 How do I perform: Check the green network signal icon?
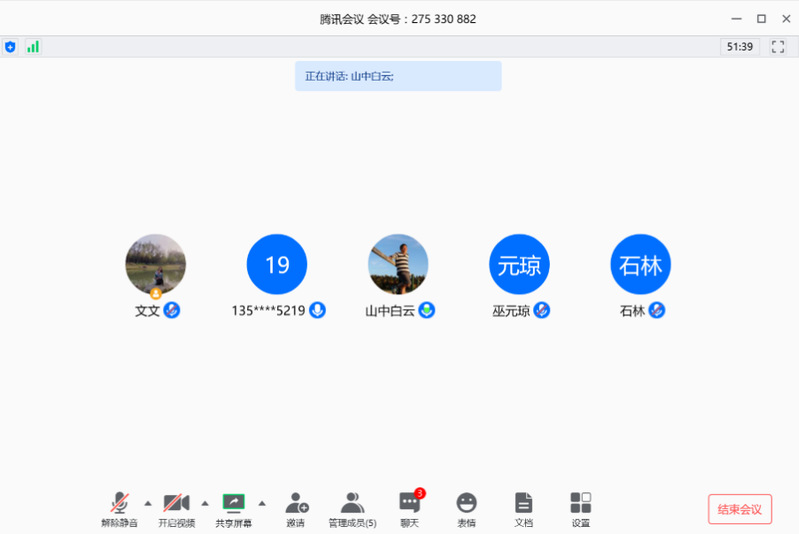(x=33, y=46)
